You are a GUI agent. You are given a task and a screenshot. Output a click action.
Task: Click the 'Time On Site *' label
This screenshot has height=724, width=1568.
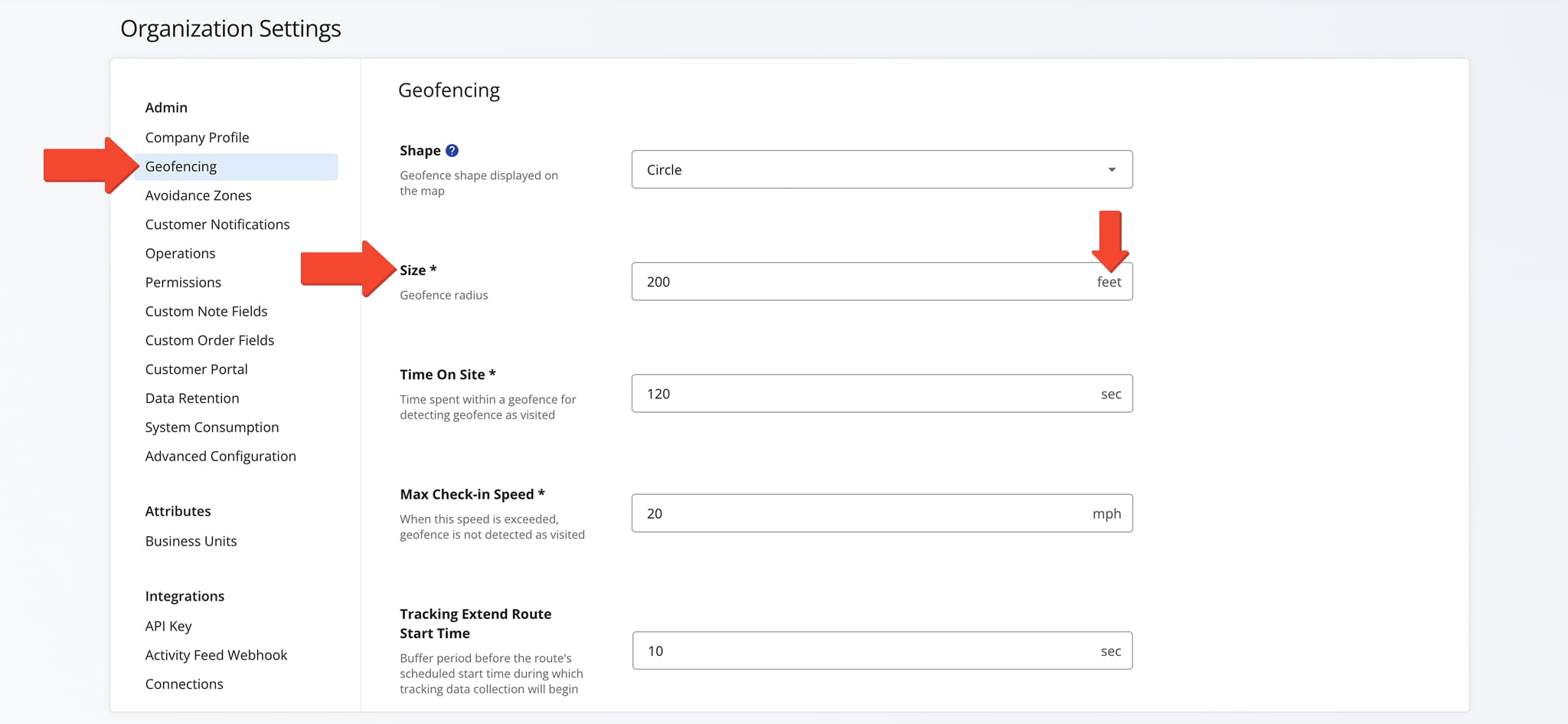(x=447, y=375)
